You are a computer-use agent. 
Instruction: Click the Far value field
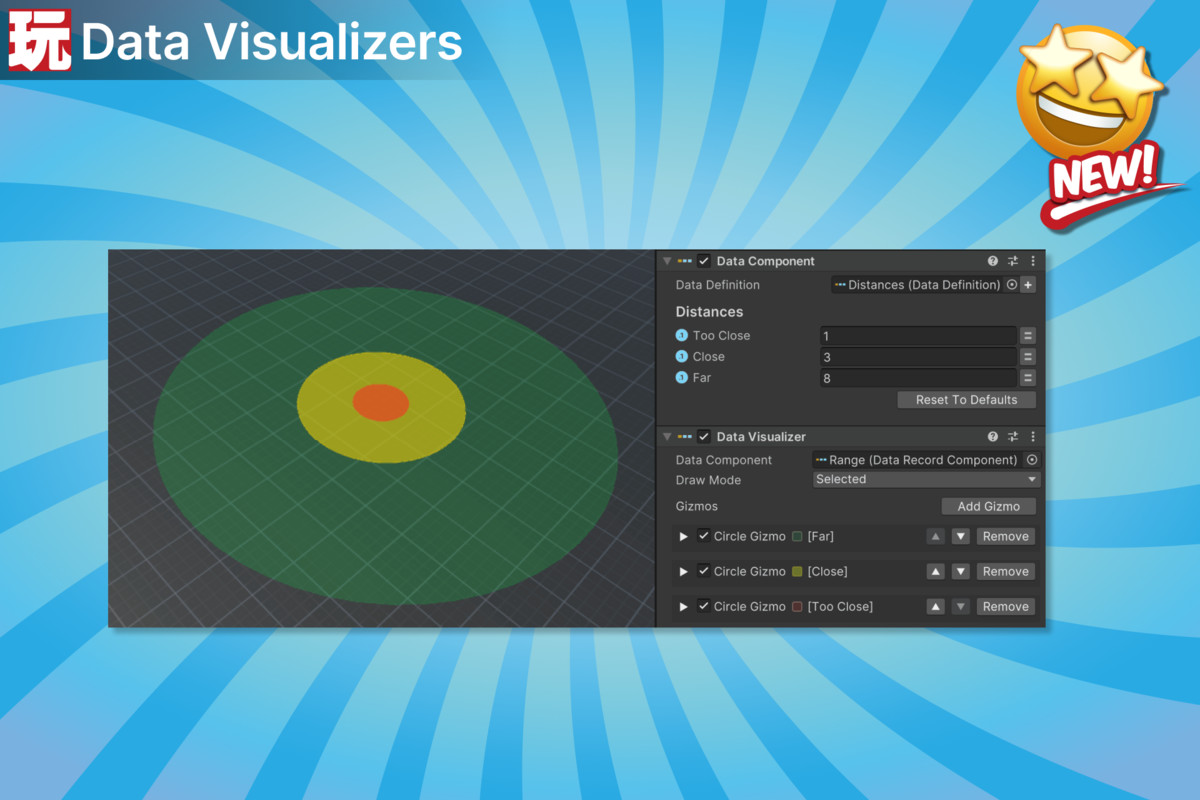918,378
